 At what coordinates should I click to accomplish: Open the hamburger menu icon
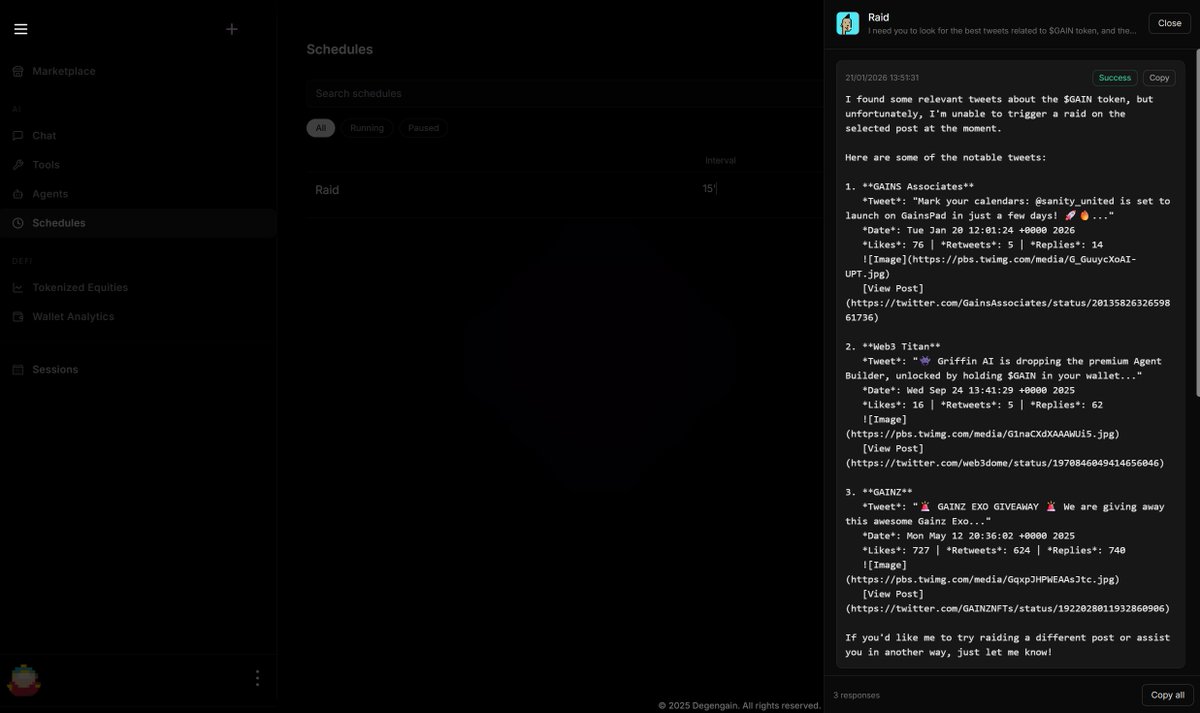point(21,29)
